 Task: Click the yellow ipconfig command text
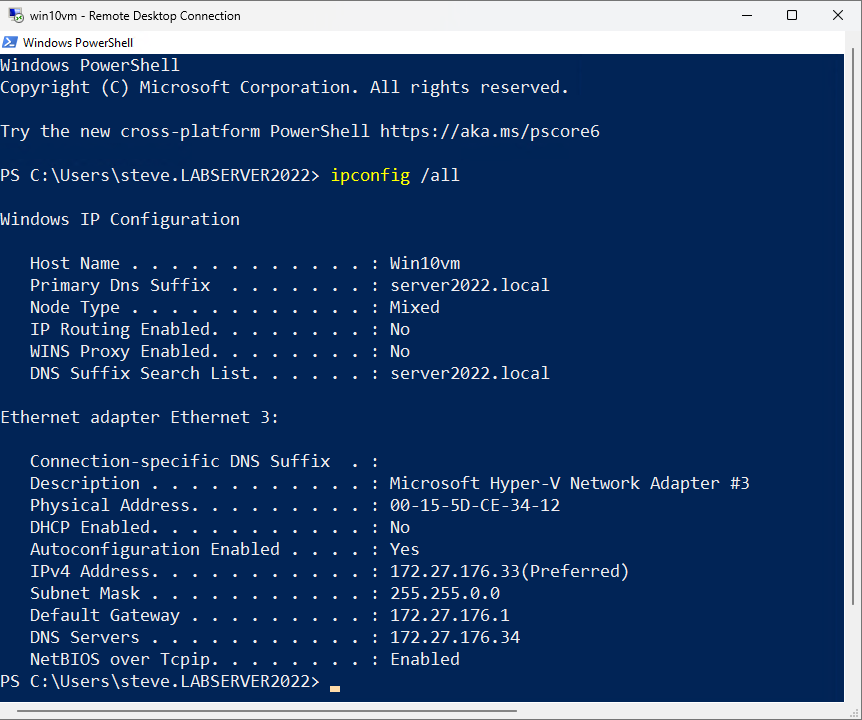tap(370, 176)
